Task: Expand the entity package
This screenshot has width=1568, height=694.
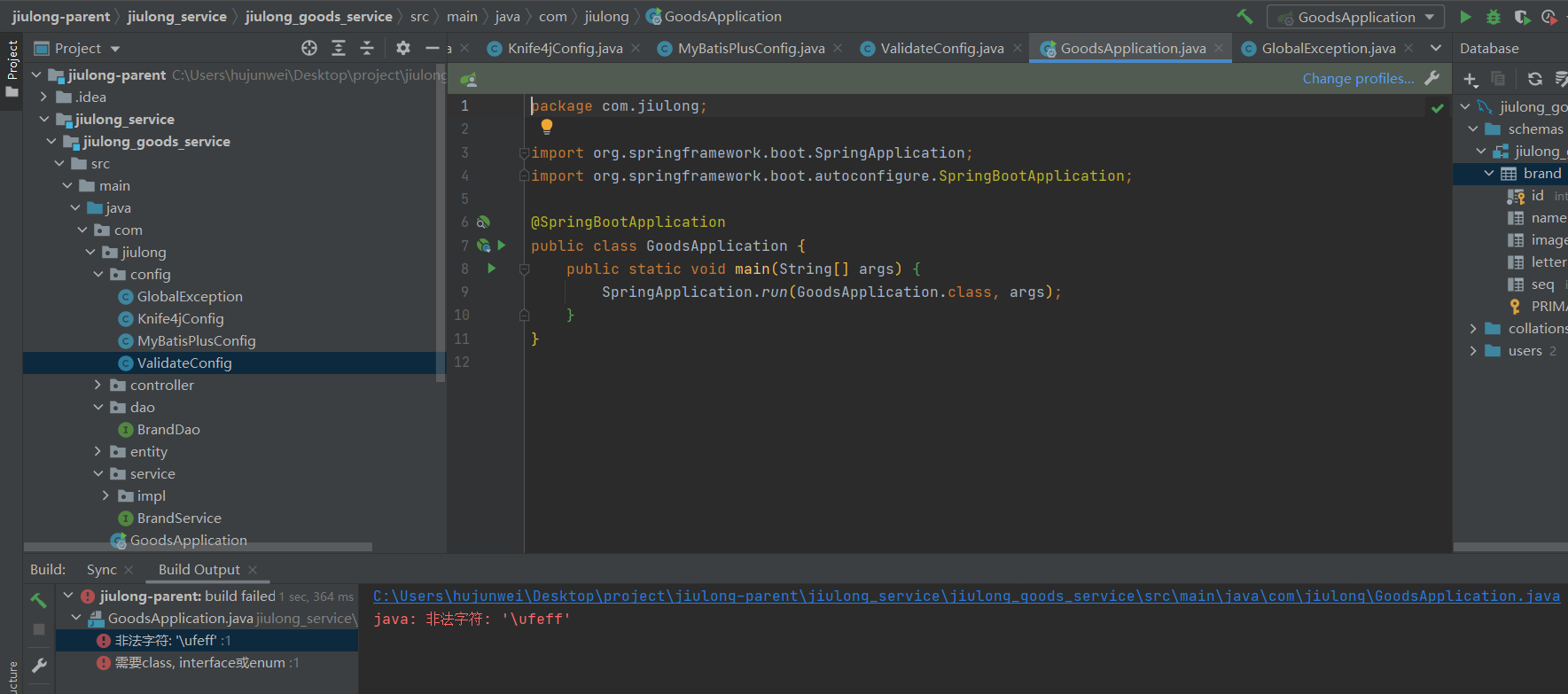Action: coord(98,451)
